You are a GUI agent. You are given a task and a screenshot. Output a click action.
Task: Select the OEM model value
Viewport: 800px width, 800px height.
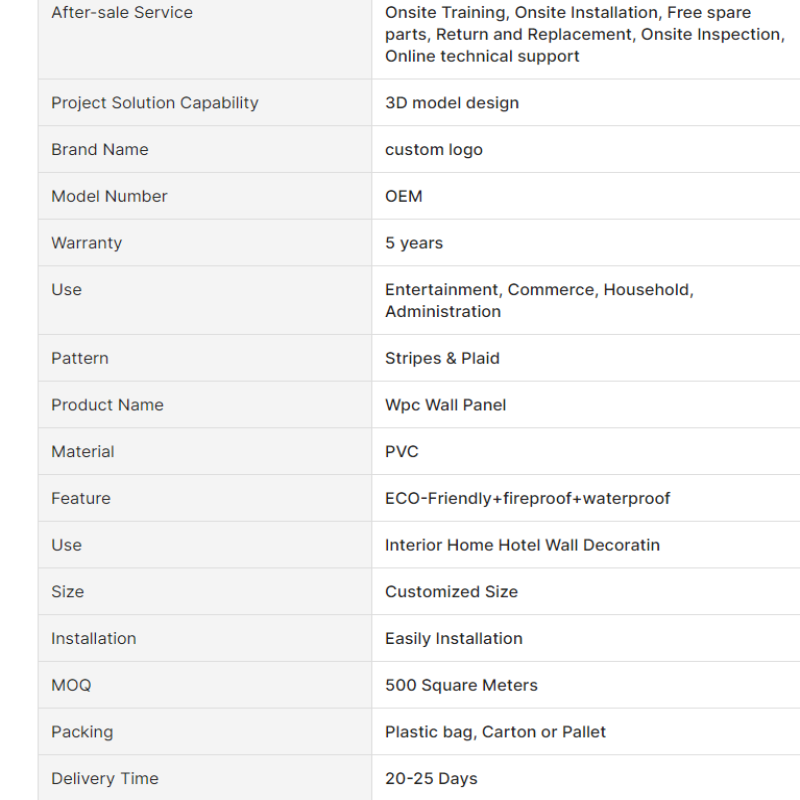(x=404, y=196)
